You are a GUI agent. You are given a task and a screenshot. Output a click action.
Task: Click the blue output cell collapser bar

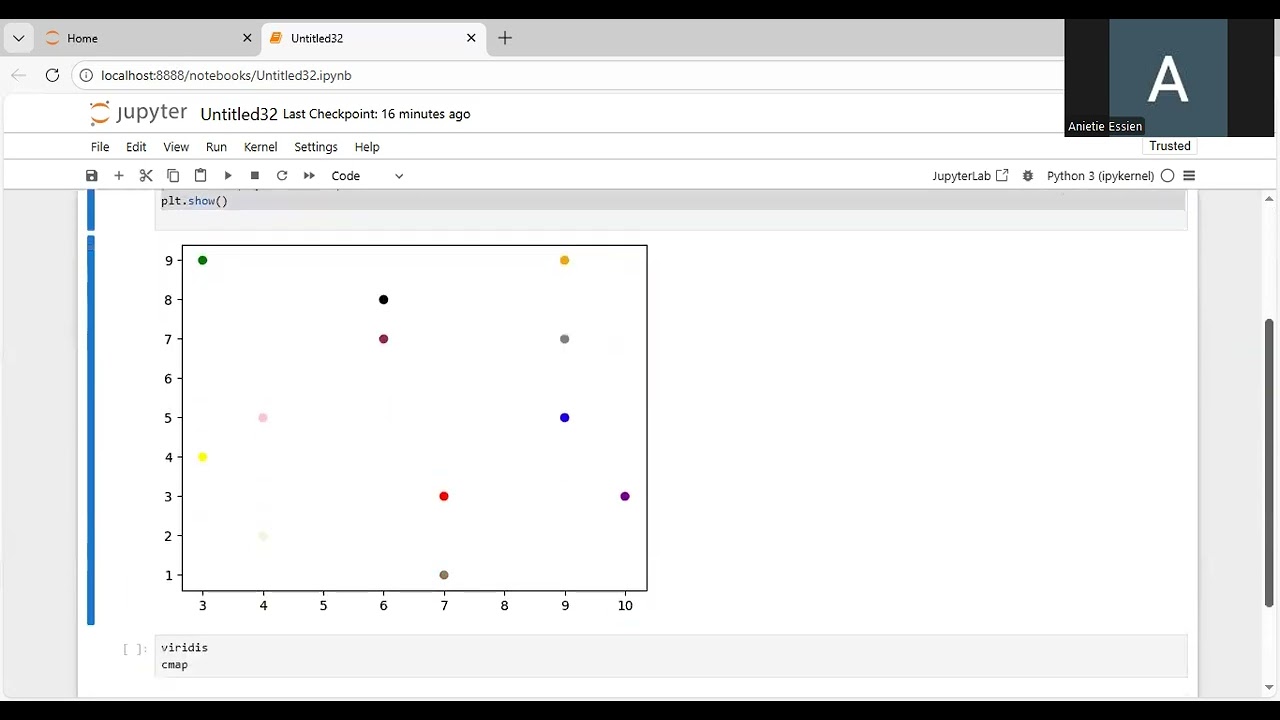tap(91, 430)
